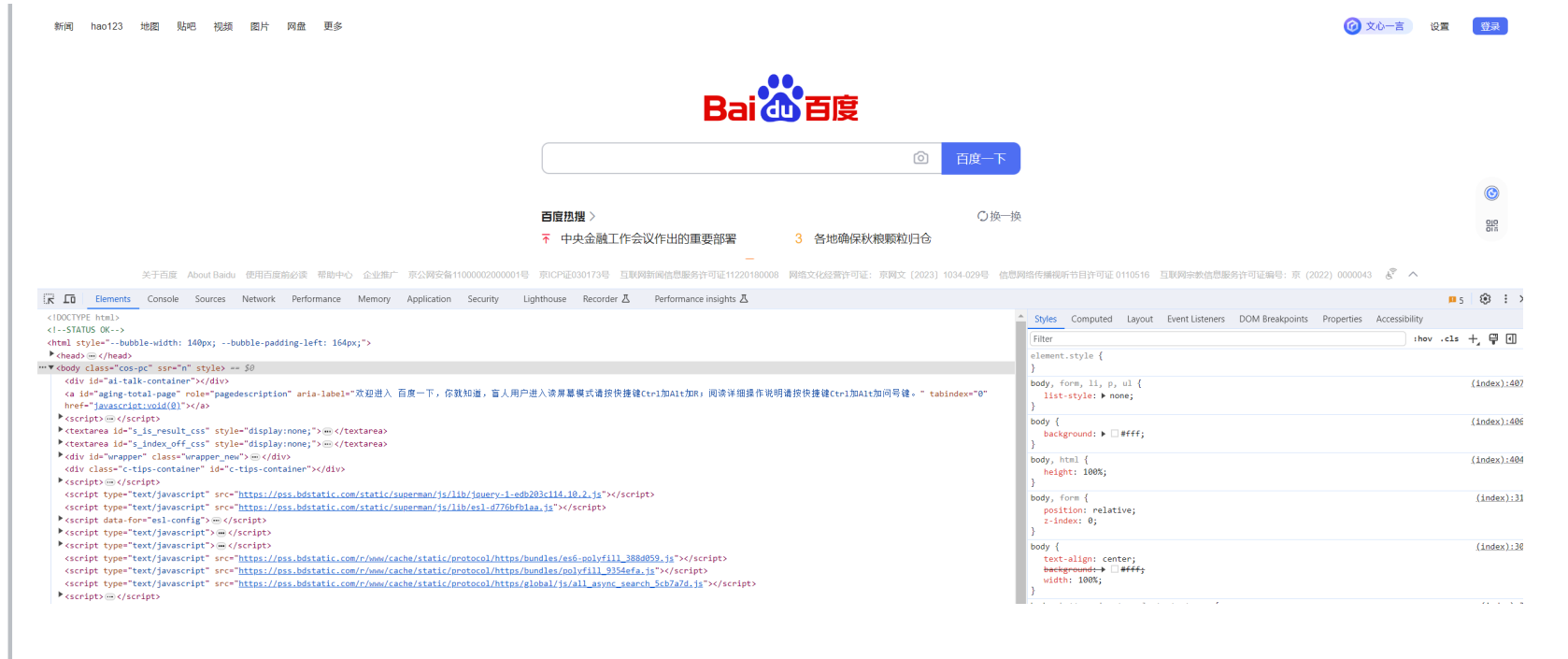Select the Event Listeners tab
Screen dimensions: 1568x659
[x=1196, y=320]
